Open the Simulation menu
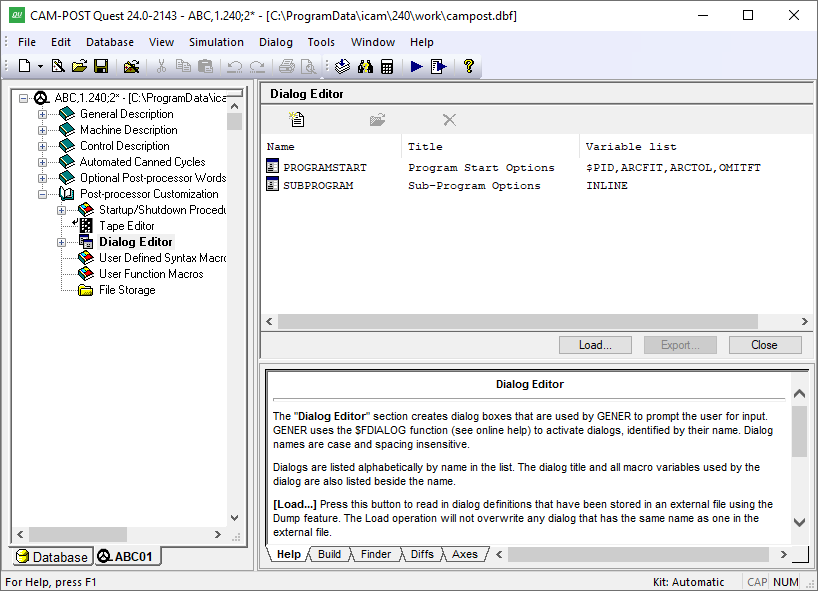This screenshot has height=591, width=818. click(216, 42)
